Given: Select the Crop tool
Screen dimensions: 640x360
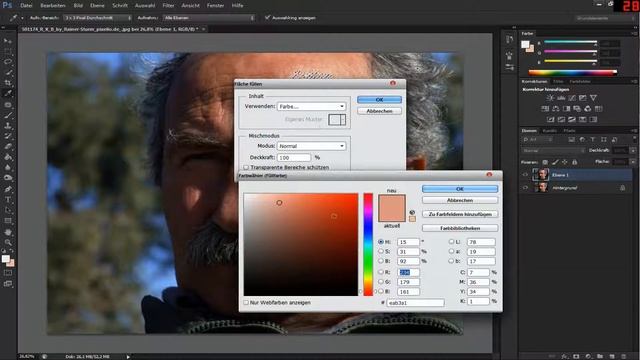Looking at the screenshot, I should pos(8,83).
